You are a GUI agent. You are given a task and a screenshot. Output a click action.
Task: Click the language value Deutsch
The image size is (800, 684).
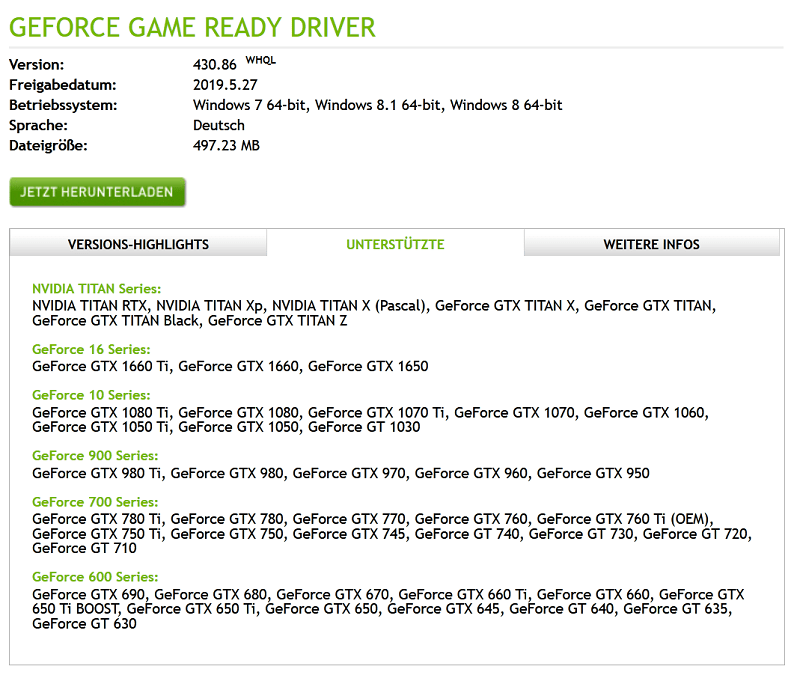(219, 125)
